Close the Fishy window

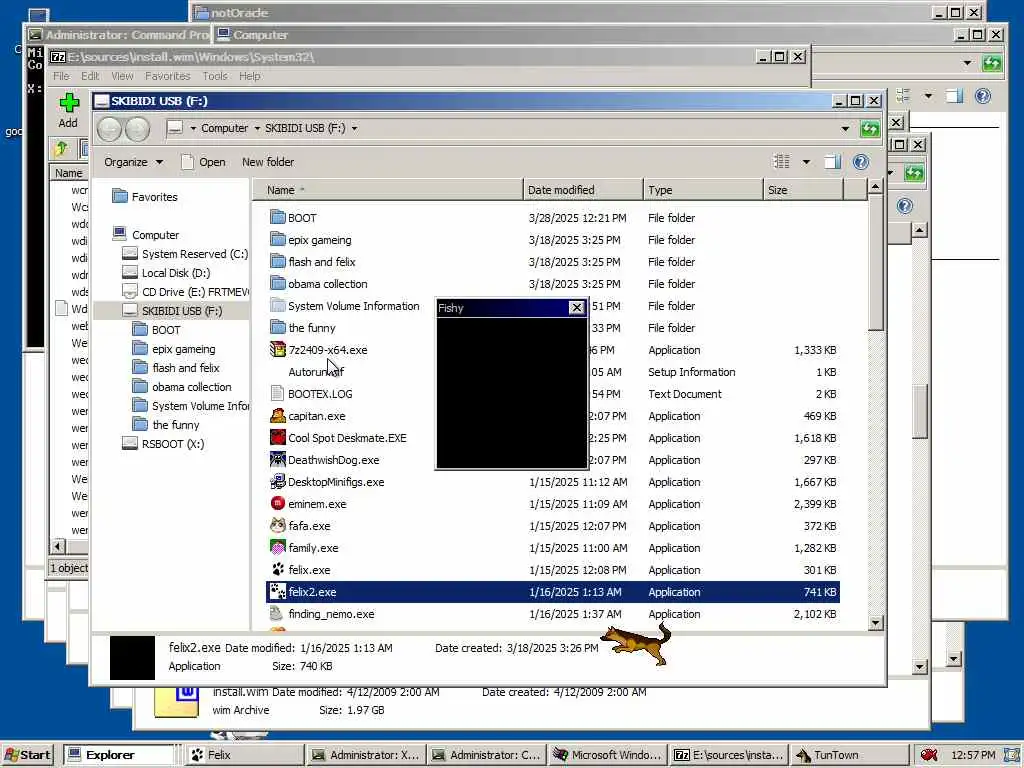tap(576, 308)
